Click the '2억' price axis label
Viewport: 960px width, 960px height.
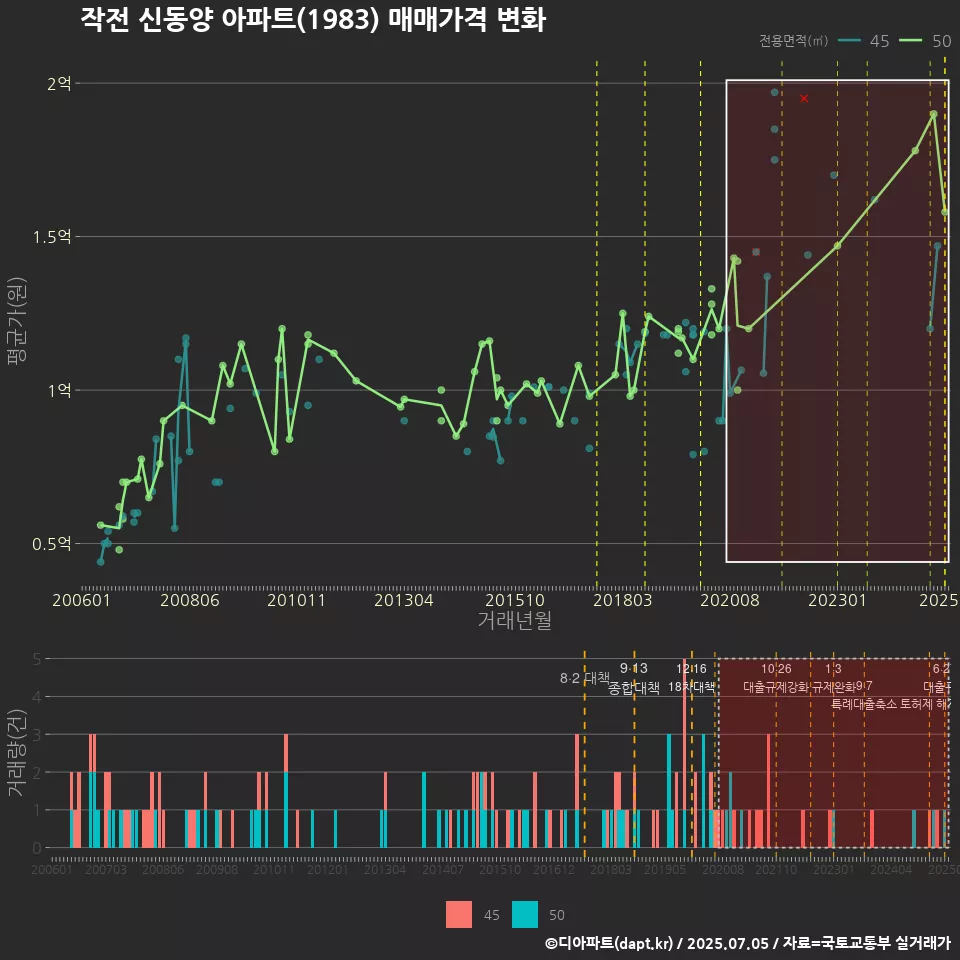(x=59, y=83)
